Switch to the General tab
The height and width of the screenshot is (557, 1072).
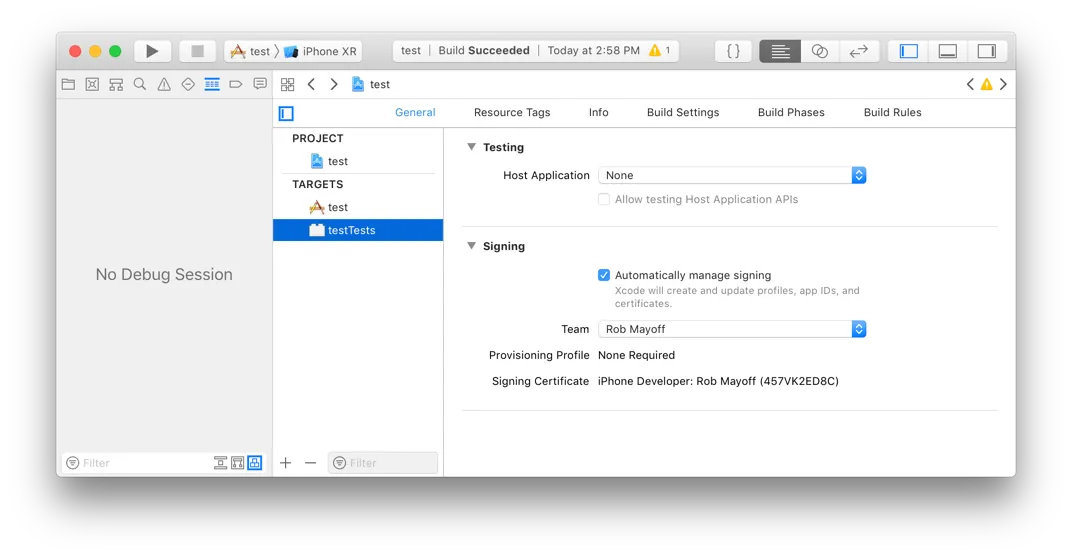pyautogui.click(x=415, y=112)
